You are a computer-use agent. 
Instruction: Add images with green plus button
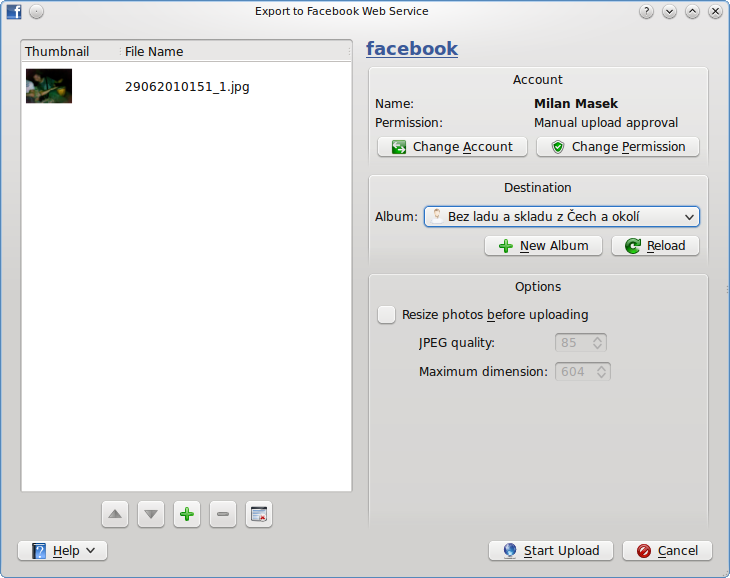187,514
